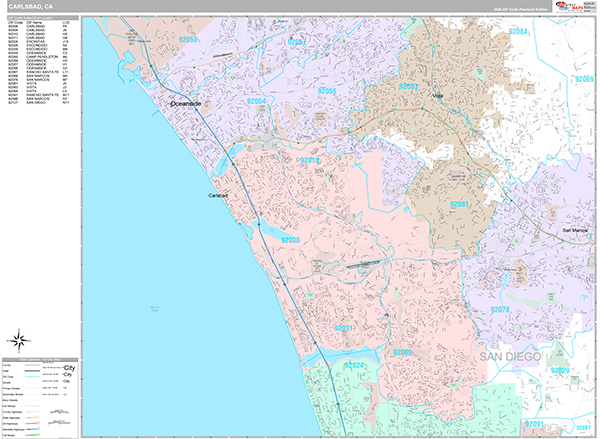Select ZIP code label 92029
This screenshot has height=439, width=600.
pyautogui.click(x=560, y=370)
